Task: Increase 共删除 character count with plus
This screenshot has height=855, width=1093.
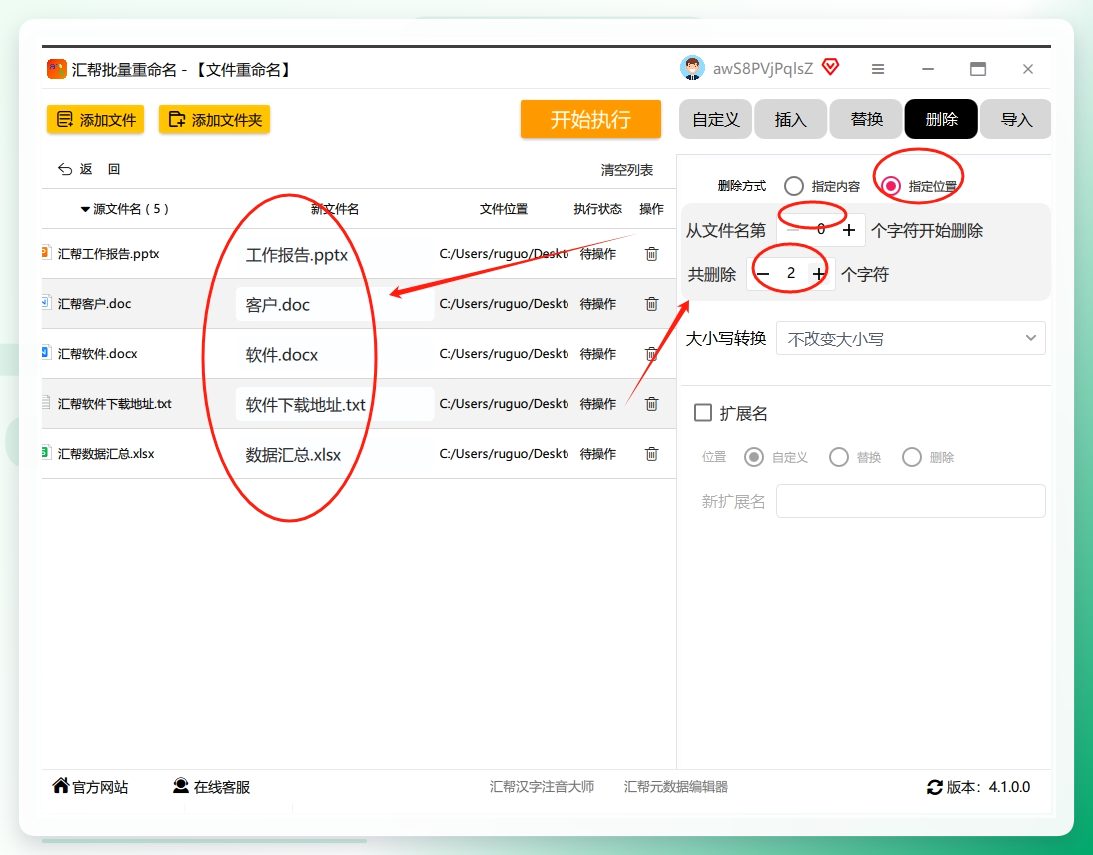Action: 819,274
